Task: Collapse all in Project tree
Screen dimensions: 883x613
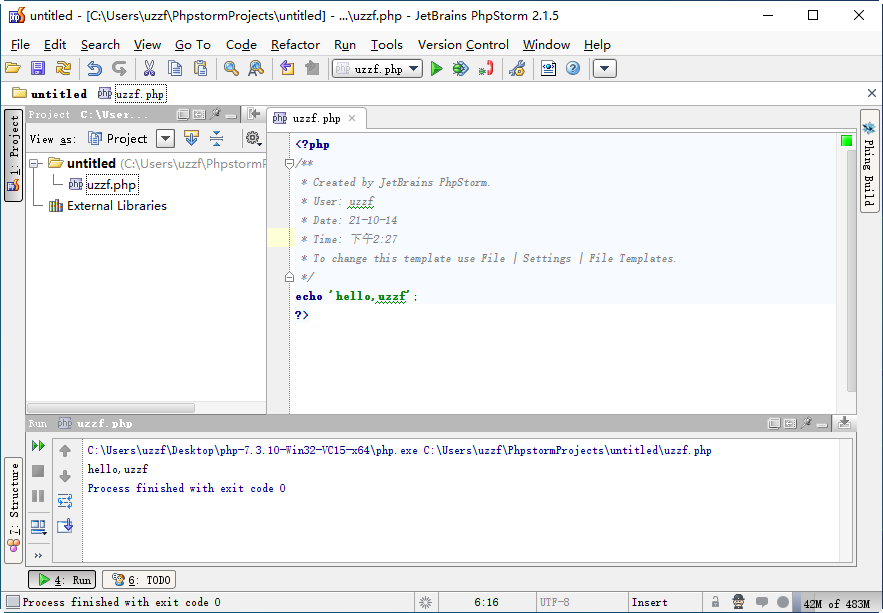Action: pyautogui.click(x=216, y=138)
